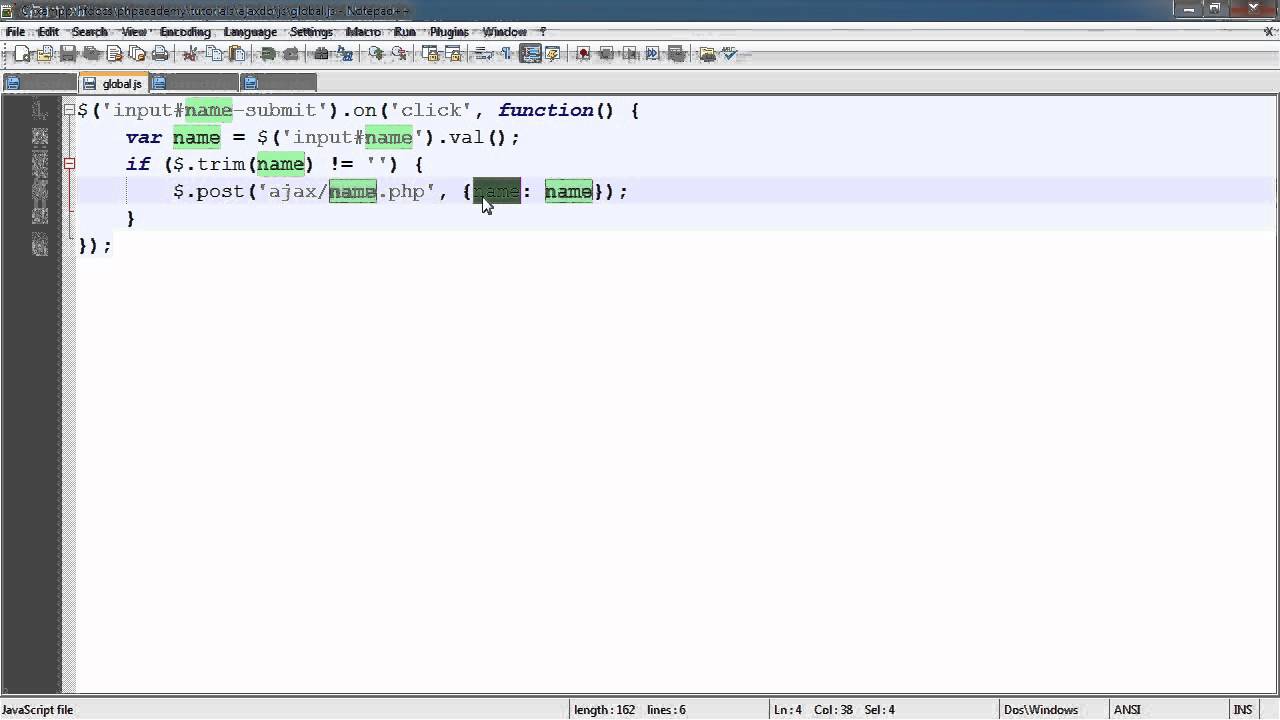Viewport: 1280px width, 720px height.
Task: Toggle Show All Characters pilcrow icon
Action: tap(507, 54)
